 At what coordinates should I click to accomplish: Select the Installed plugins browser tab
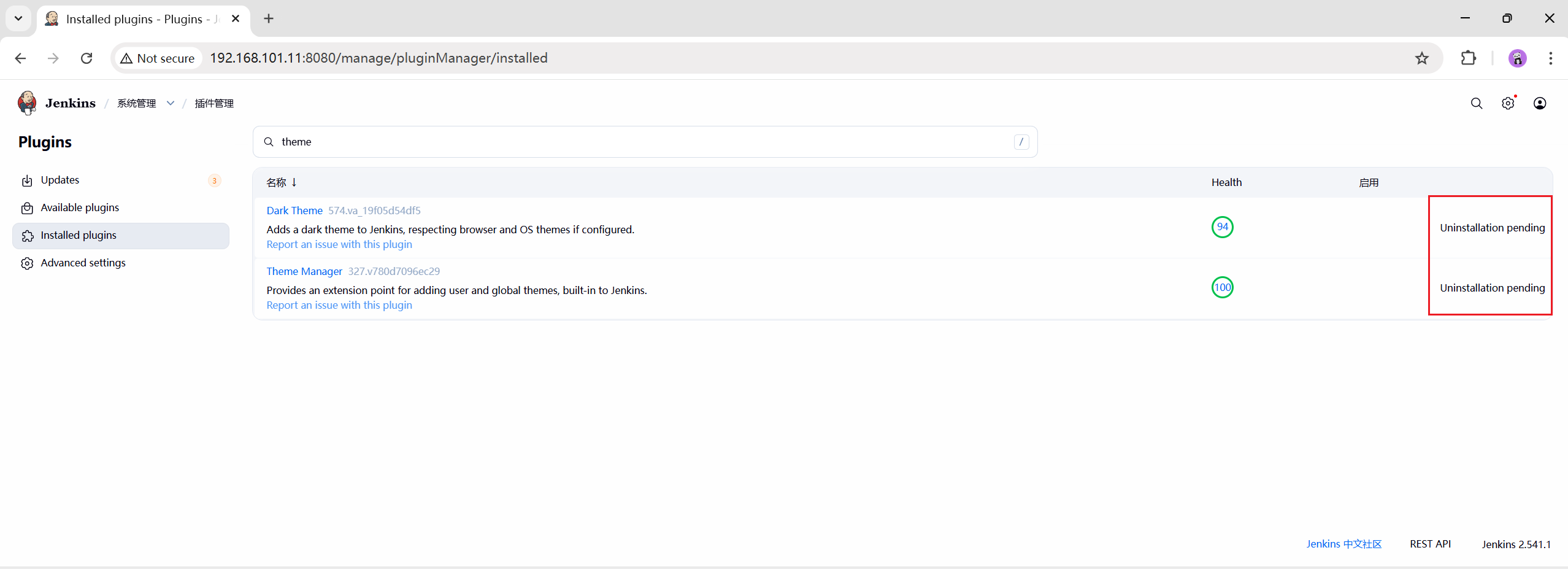142,19
